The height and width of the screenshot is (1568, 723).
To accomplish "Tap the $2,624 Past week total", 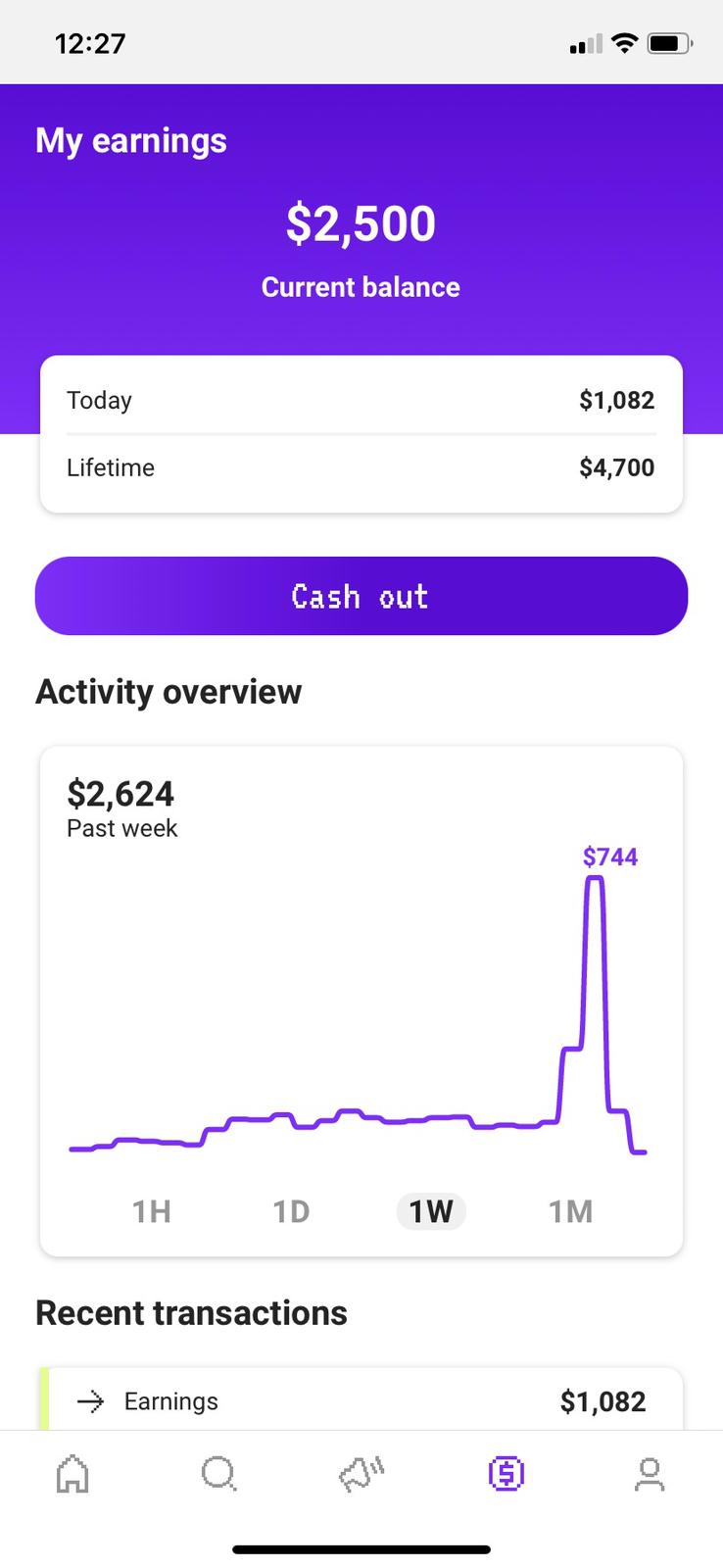I will tap(120, 794).
